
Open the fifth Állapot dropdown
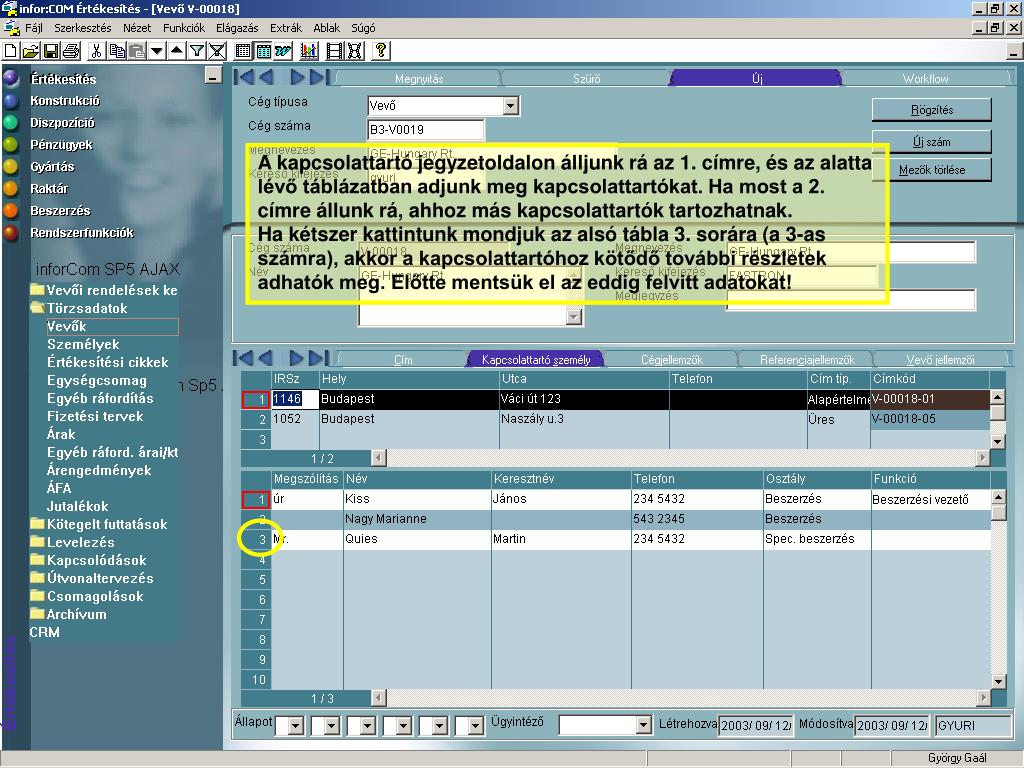pyautogui.click(x=440, y=725)
